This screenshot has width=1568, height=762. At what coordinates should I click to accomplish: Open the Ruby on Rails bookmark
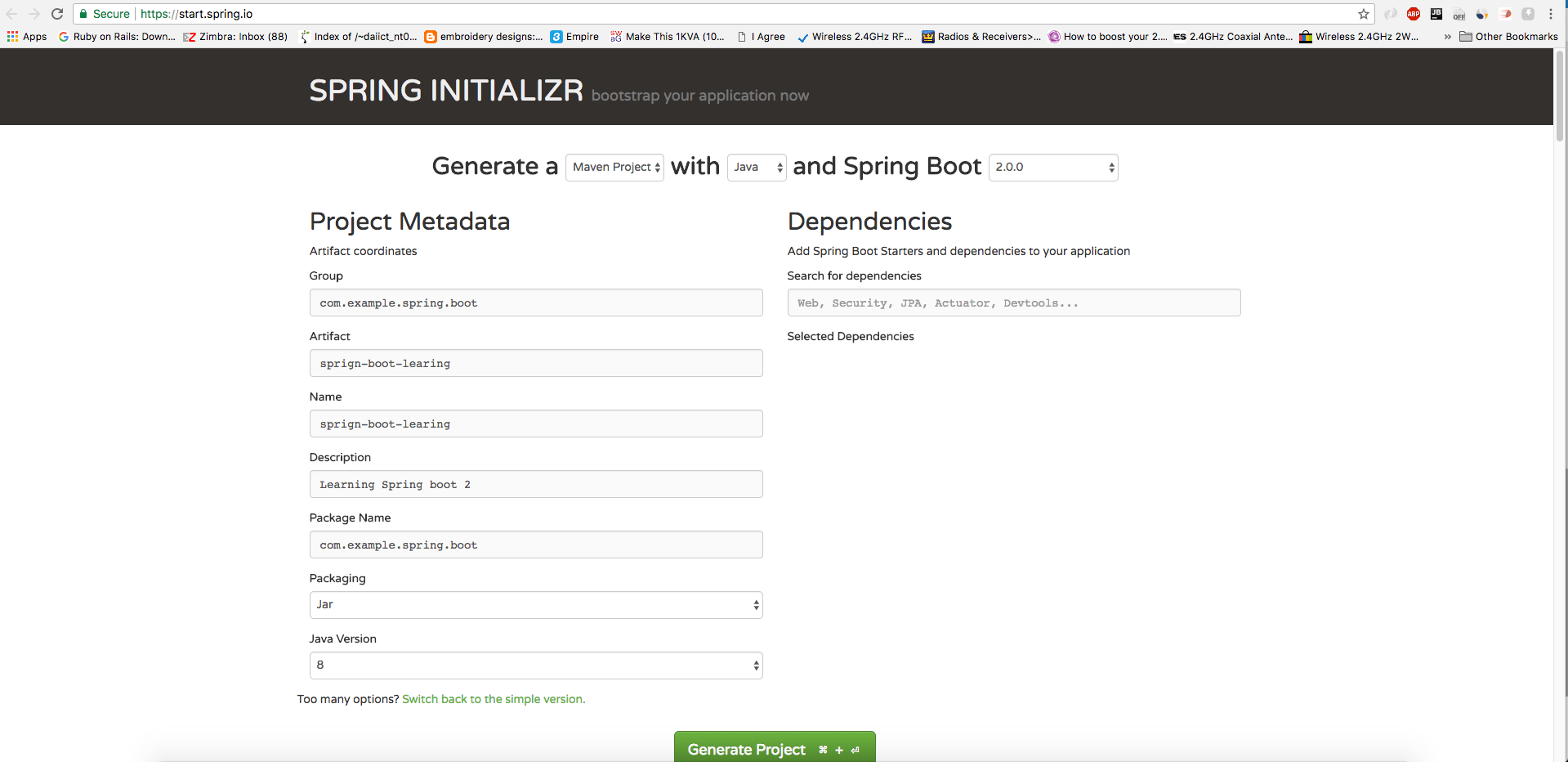[117, 37]
